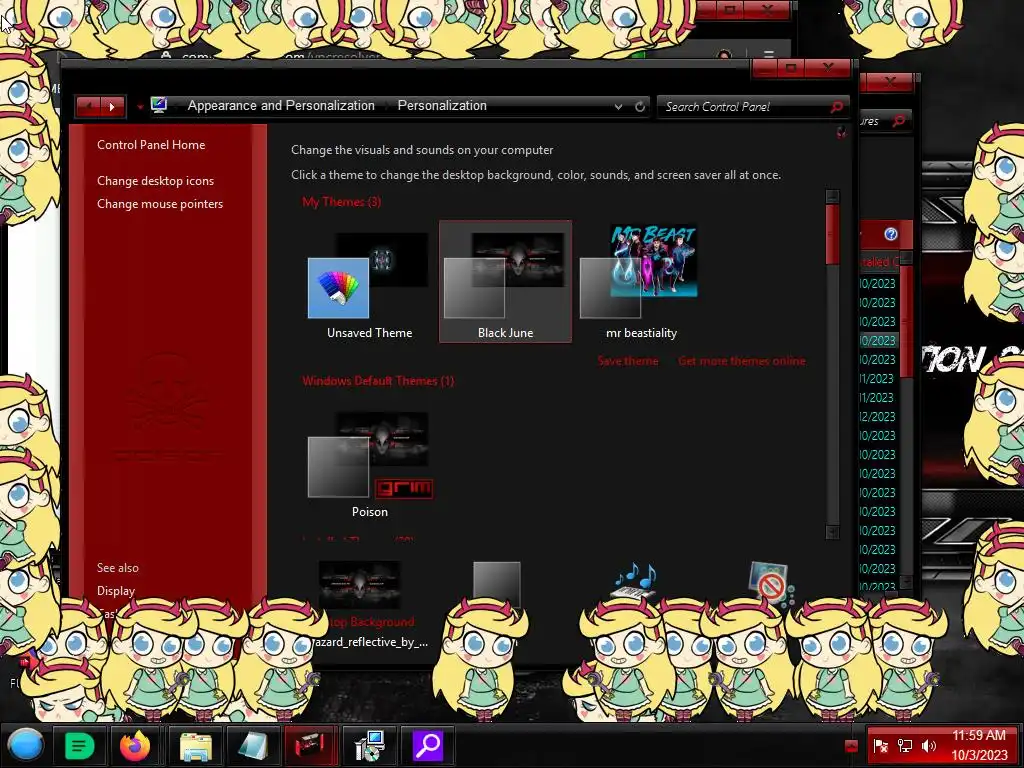Click the date 10/3/2023 on taskbar
Screen dimensions: 1024x768
[979, 755]
